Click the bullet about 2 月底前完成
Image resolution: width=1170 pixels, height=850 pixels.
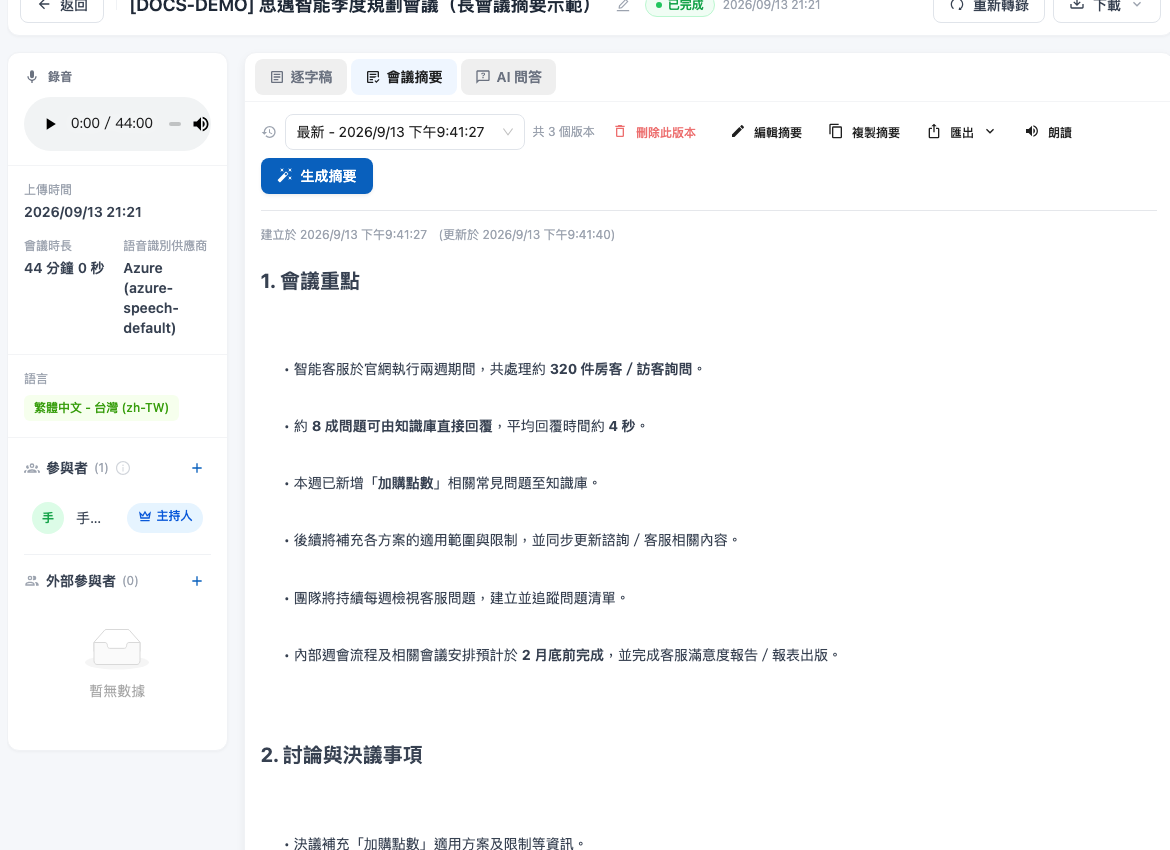point(562,655)
